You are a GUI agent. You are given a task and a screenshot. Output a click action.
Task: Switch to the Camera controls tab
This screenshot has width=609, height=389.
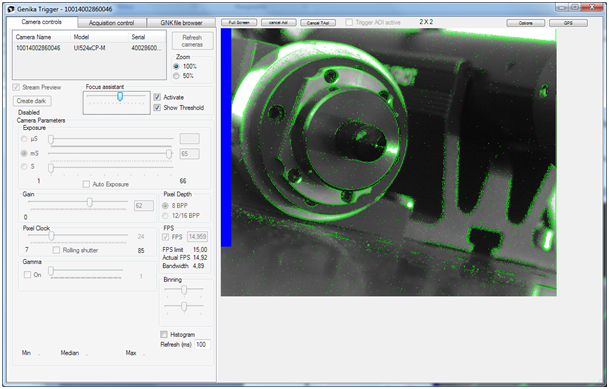[42, 22]
